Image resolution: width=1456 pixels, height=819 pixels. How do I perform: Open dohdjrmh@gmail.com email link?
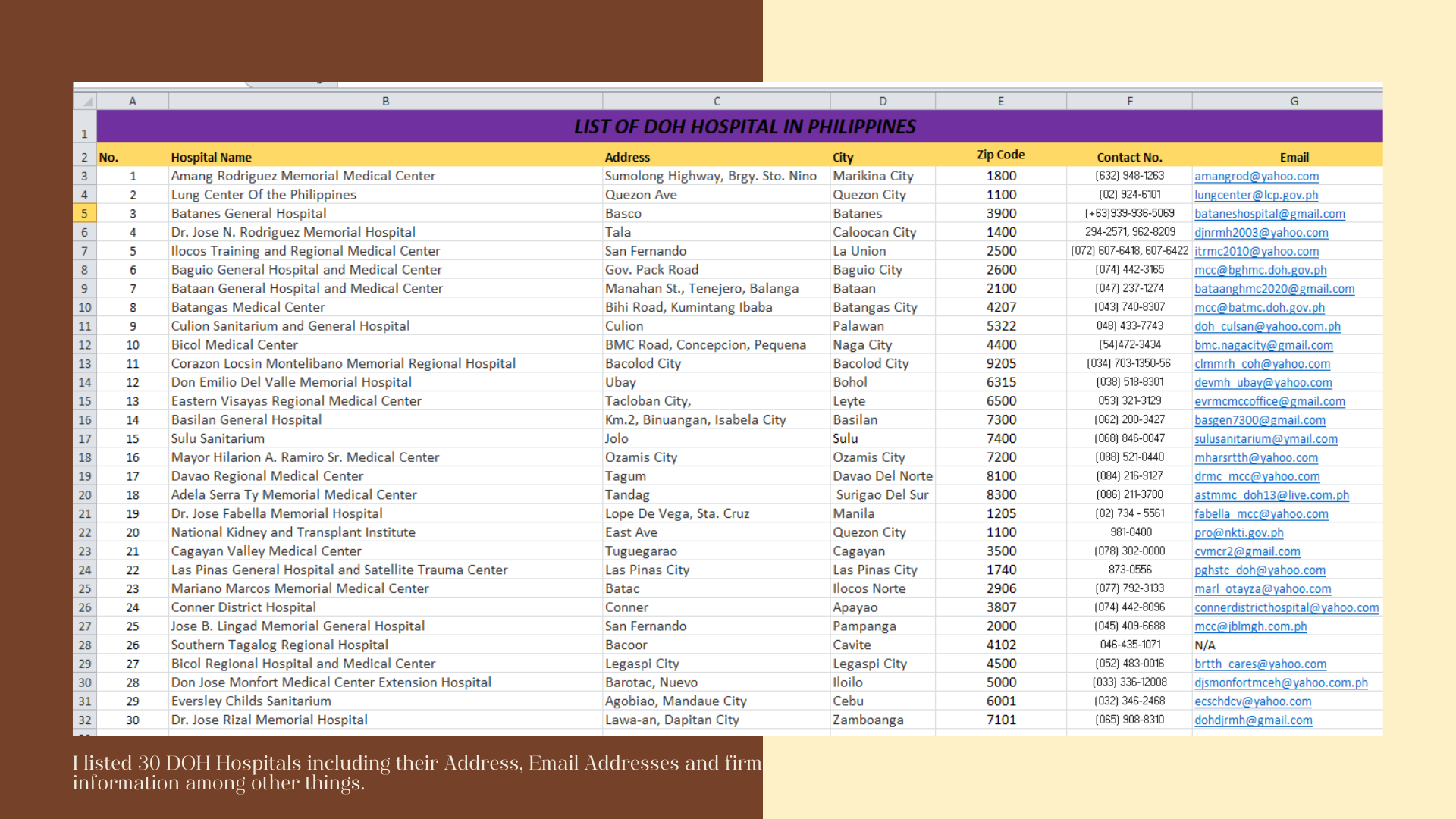point(1253,720)
